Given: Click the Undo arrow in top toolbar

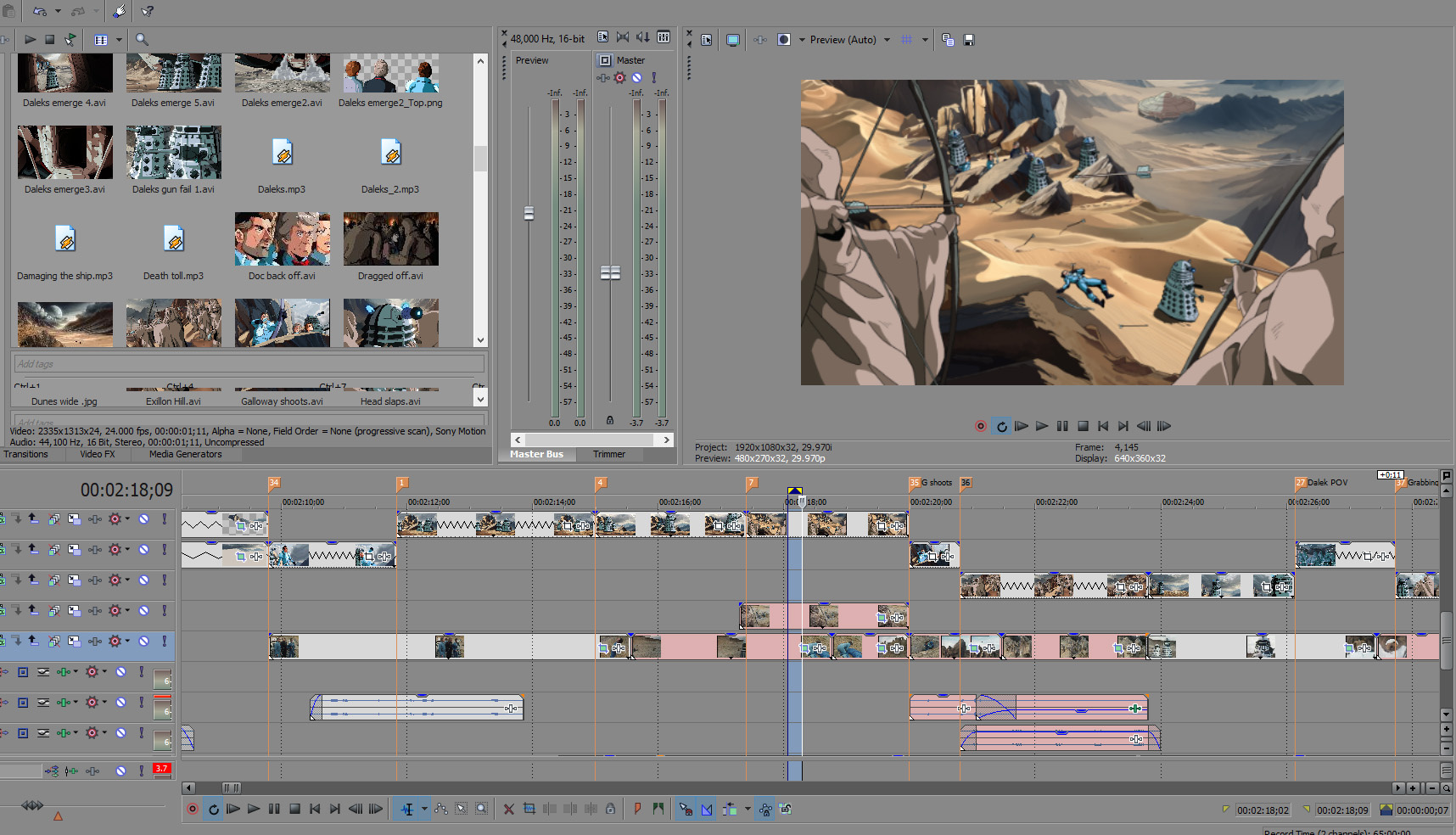Looking at the screenshot, I should (x=40, y=12).
